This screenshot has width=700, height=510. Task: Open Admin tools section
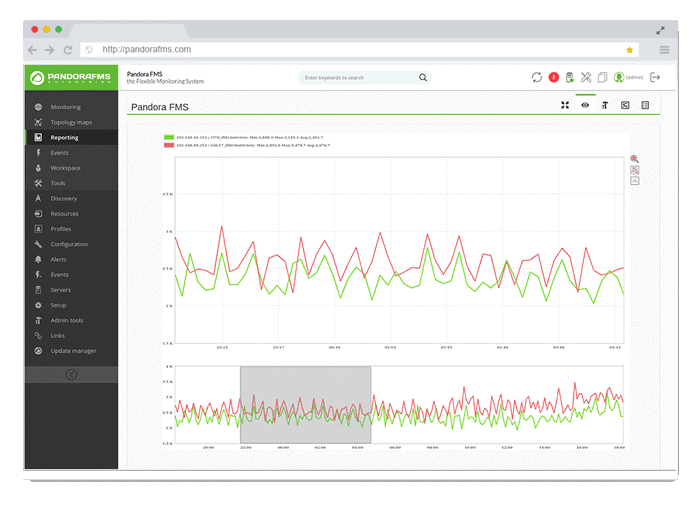(x=67, y=320)
